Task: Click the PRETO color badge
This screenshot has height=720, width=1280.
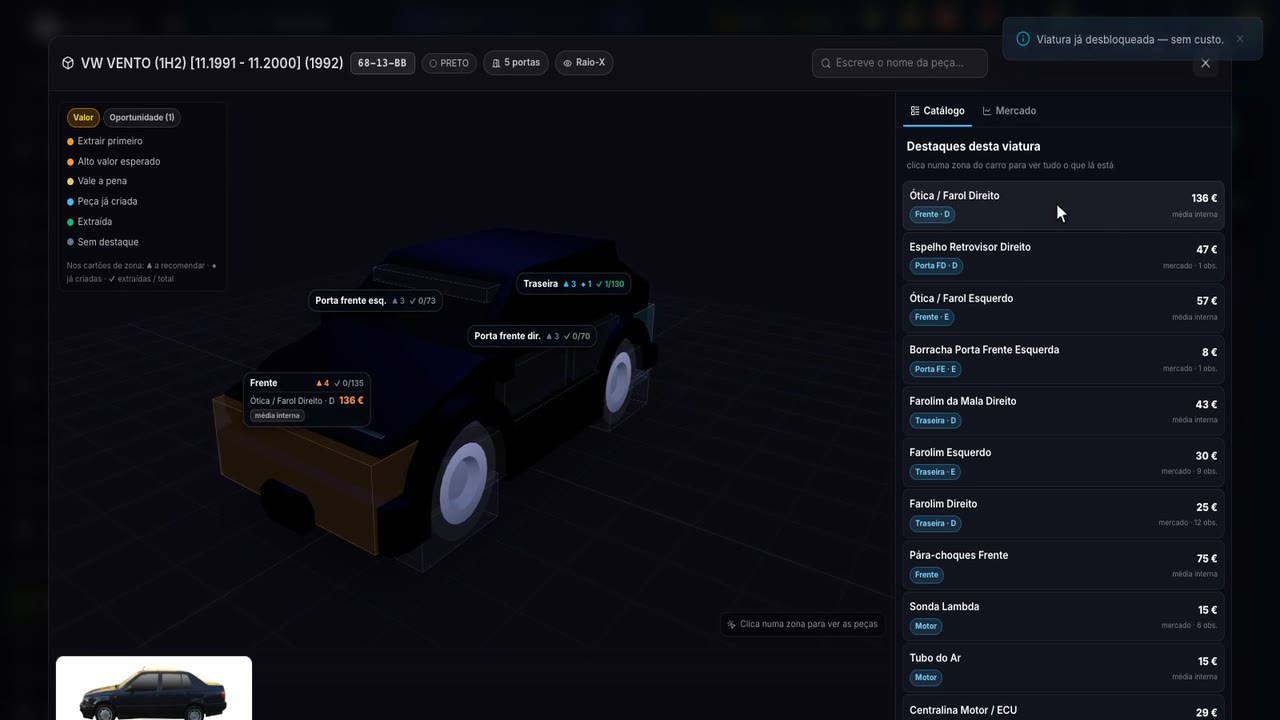Action: pos(449,63)
